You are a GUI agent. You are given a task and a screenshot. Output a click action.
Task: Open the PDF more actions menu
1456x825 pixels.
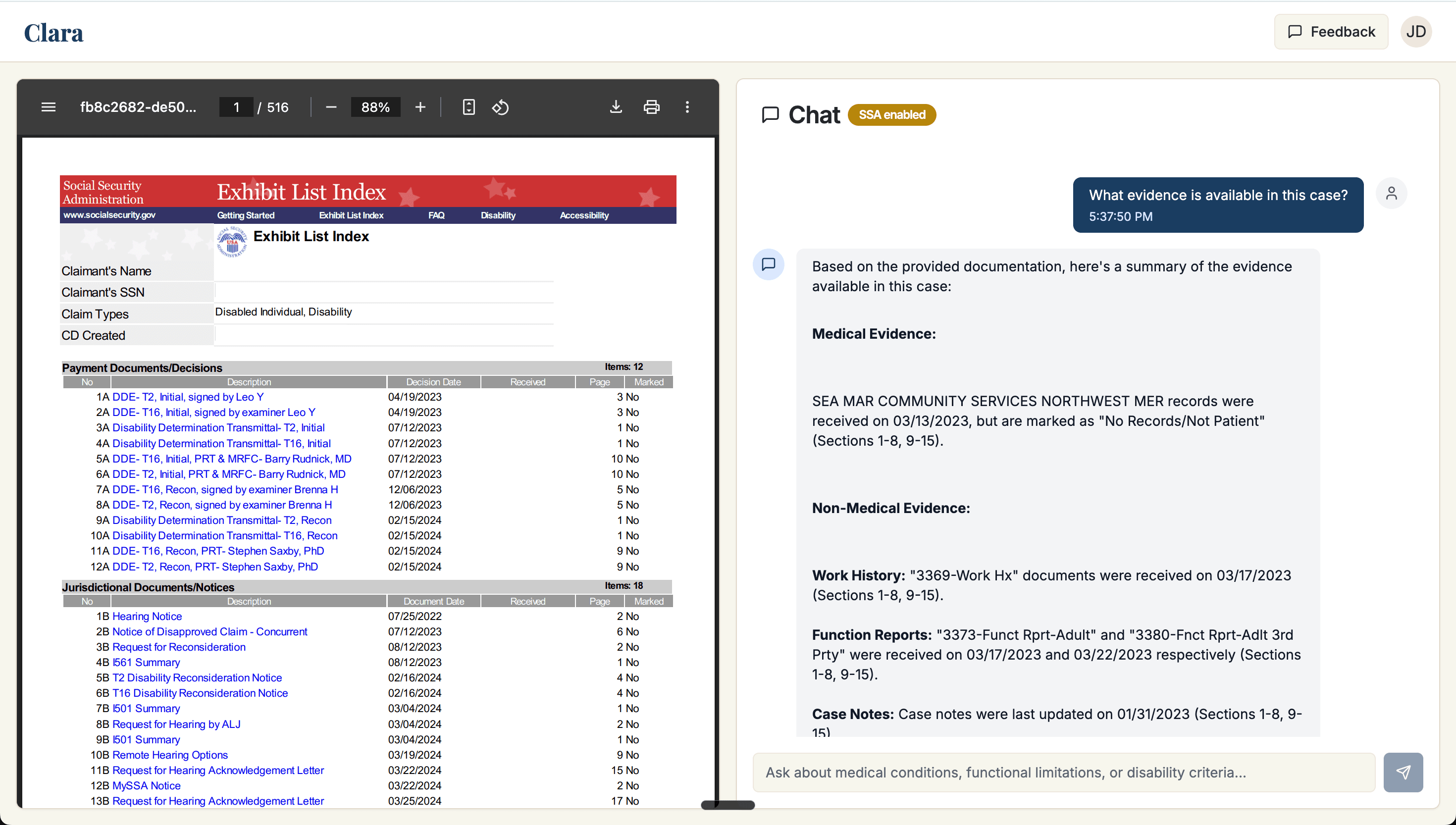pos(687,107)
